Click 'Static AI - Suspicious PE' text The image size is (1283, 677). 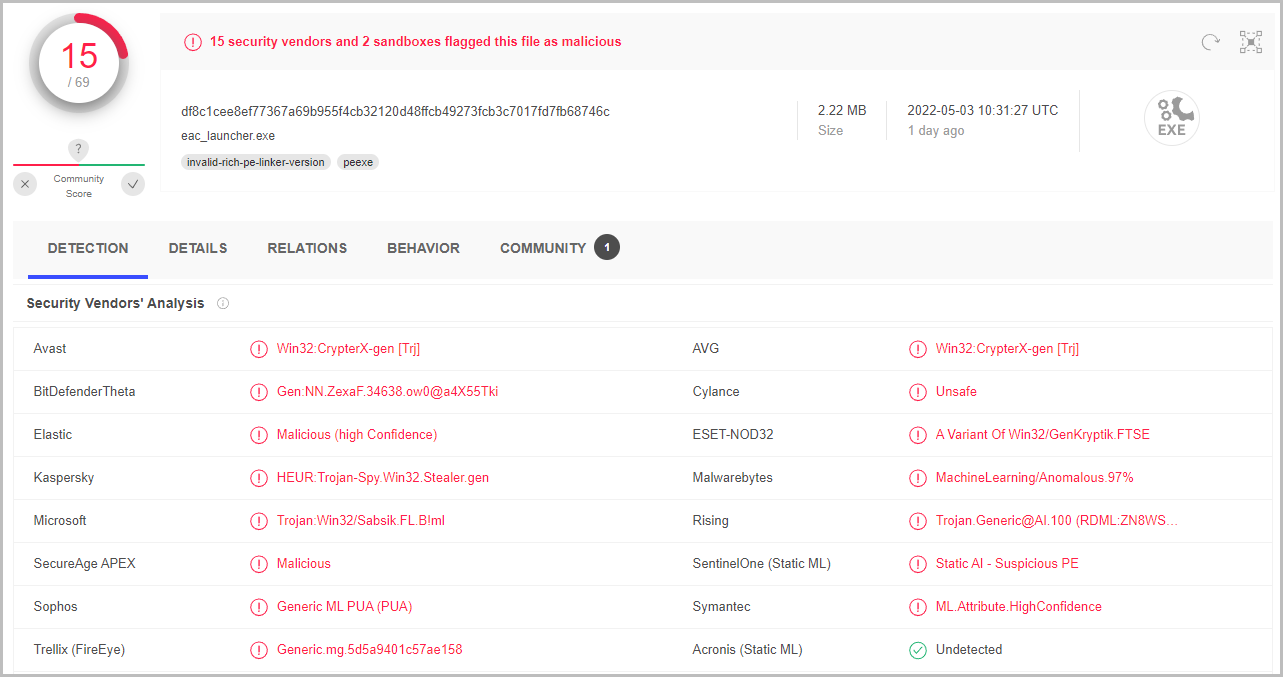(1007, 564)
